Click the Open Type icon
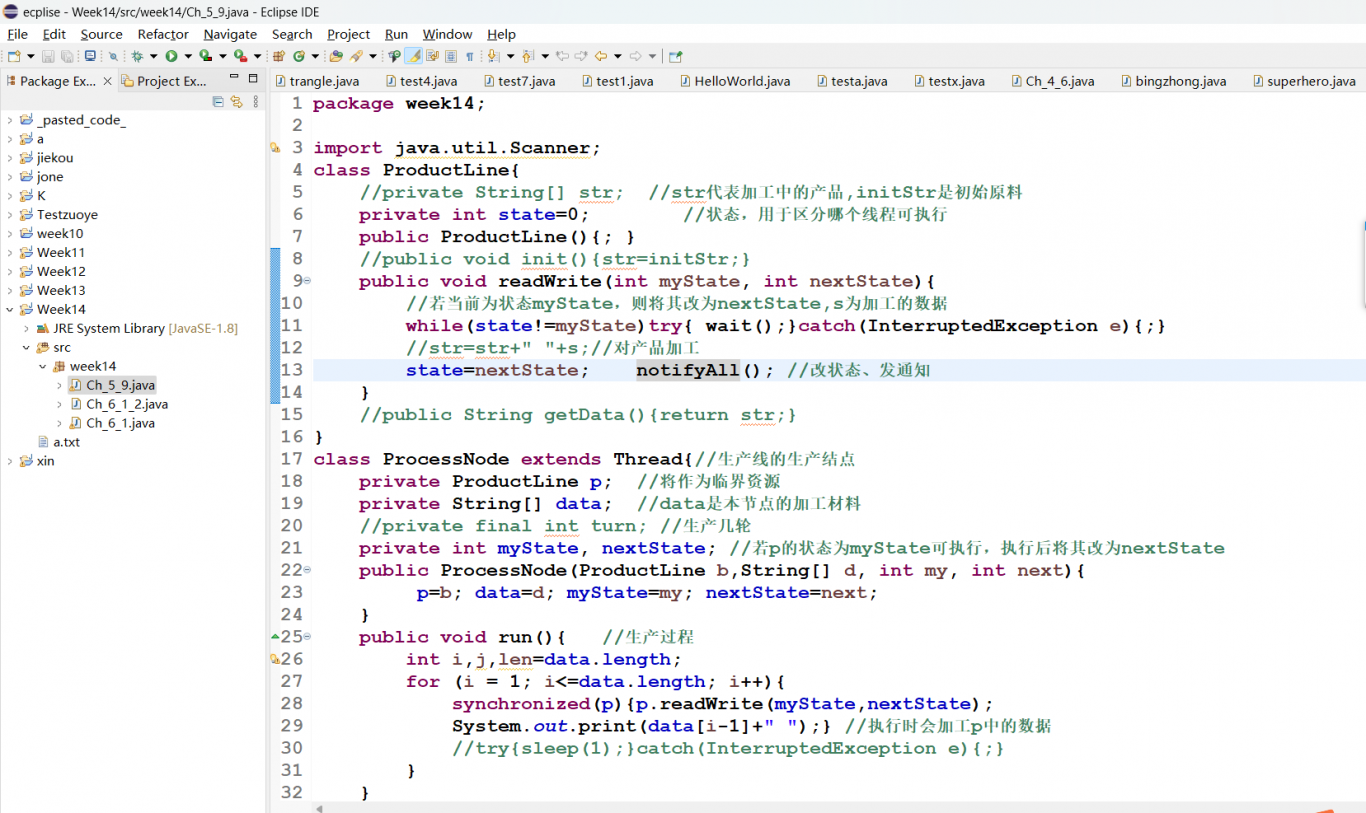Image resolution: width=1366 pixels, height=813 pixels. point(336,56)
